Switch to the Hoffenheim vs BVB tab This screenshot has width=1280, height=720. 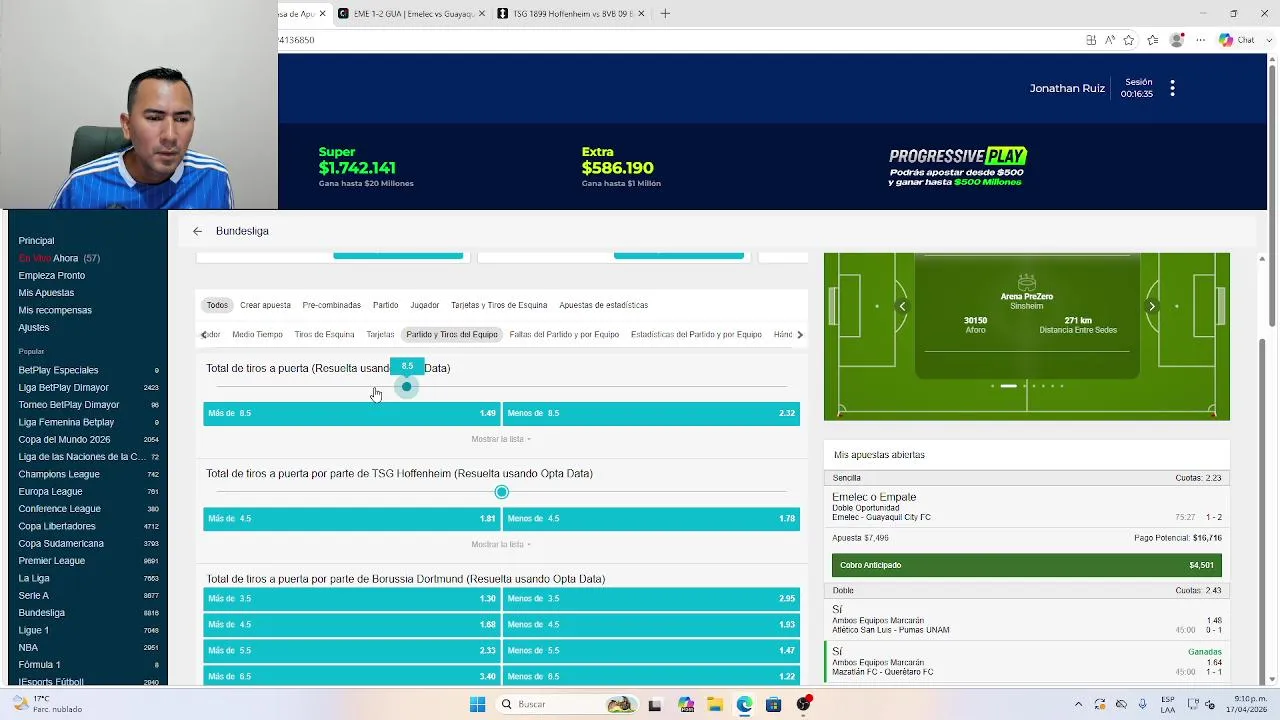pyautogui.click(x=571, y=14)
